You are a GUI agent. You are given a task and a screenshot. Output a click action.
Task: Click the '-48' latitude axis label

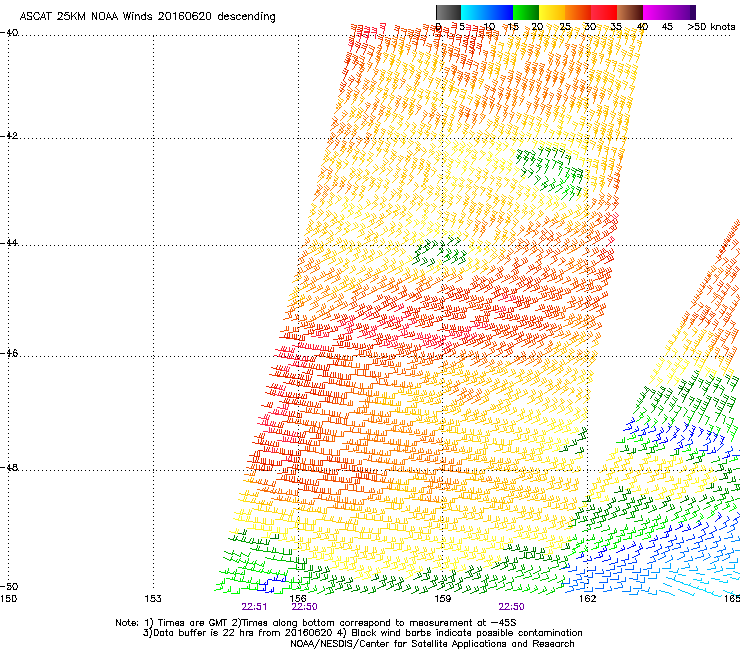9,467
